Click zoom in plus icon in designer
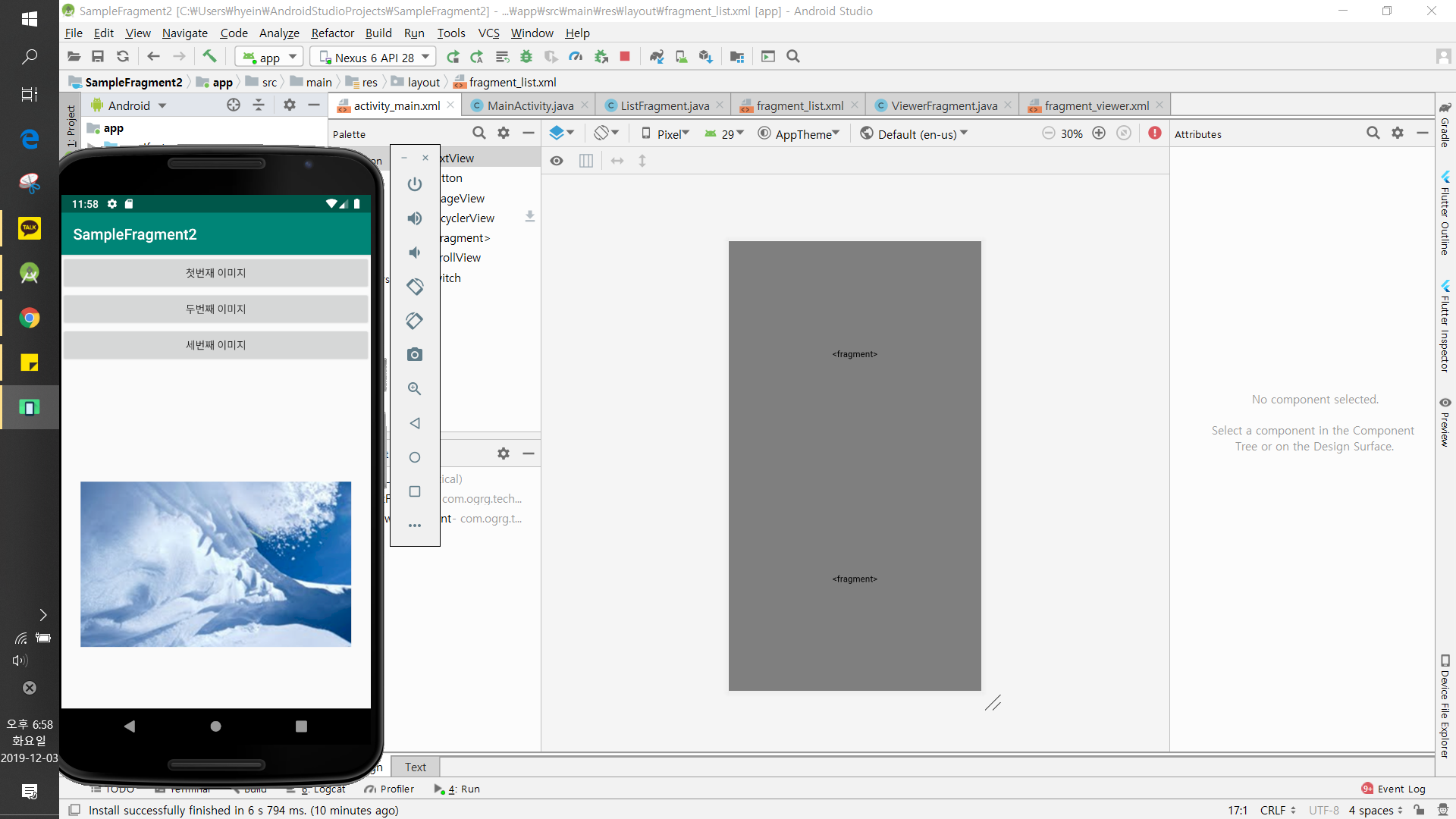Image resolution: width=1456 pixels, height=819 pixels. coord(1099,133)
